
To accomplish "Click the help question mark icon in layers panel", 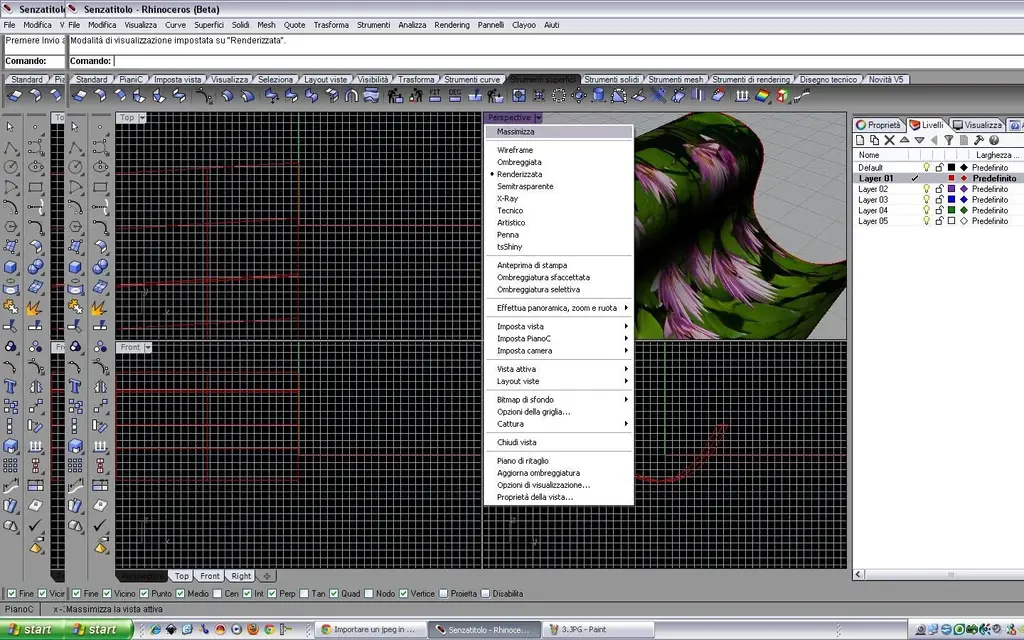I will 995,140.
